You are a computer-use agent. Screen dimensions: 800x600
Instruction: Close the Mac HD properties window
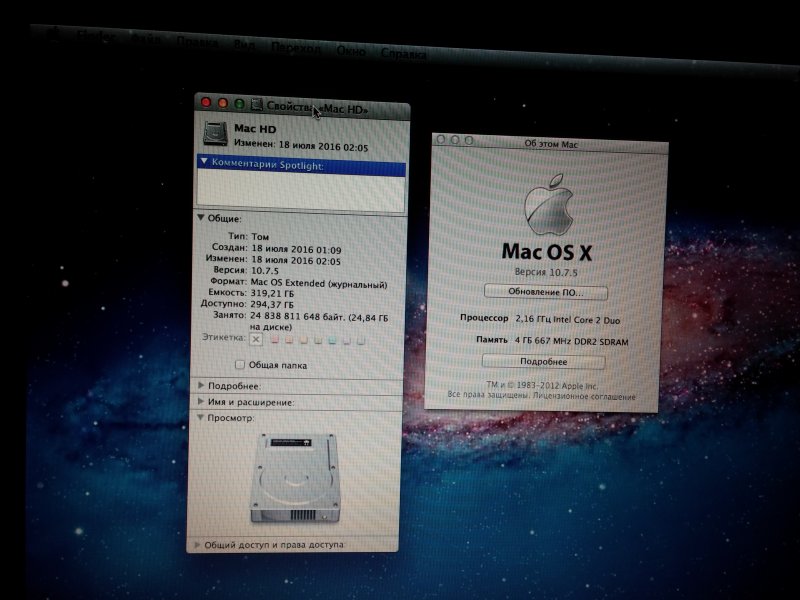(x=207, y=102)
